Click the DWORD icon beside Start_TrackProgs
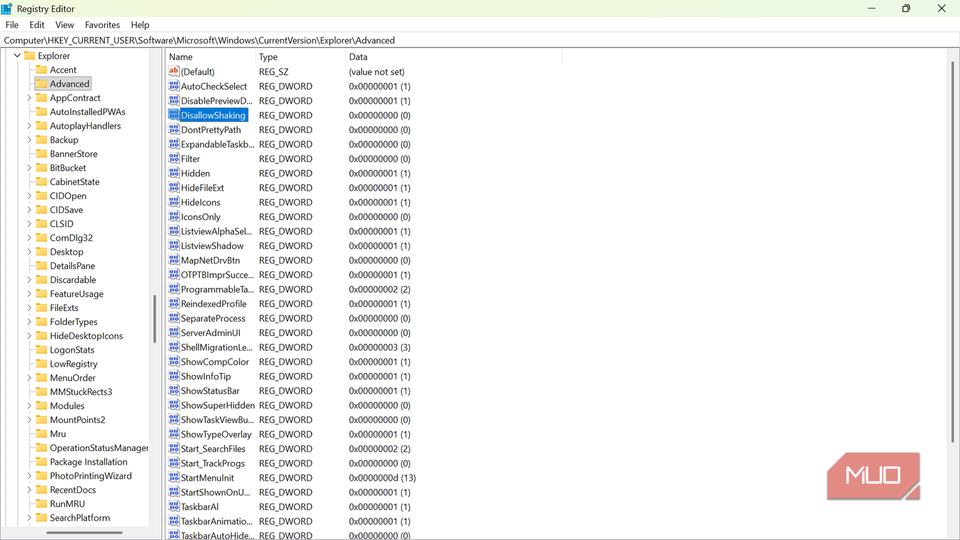Screen dimensions: 960x540 (174, 463)
